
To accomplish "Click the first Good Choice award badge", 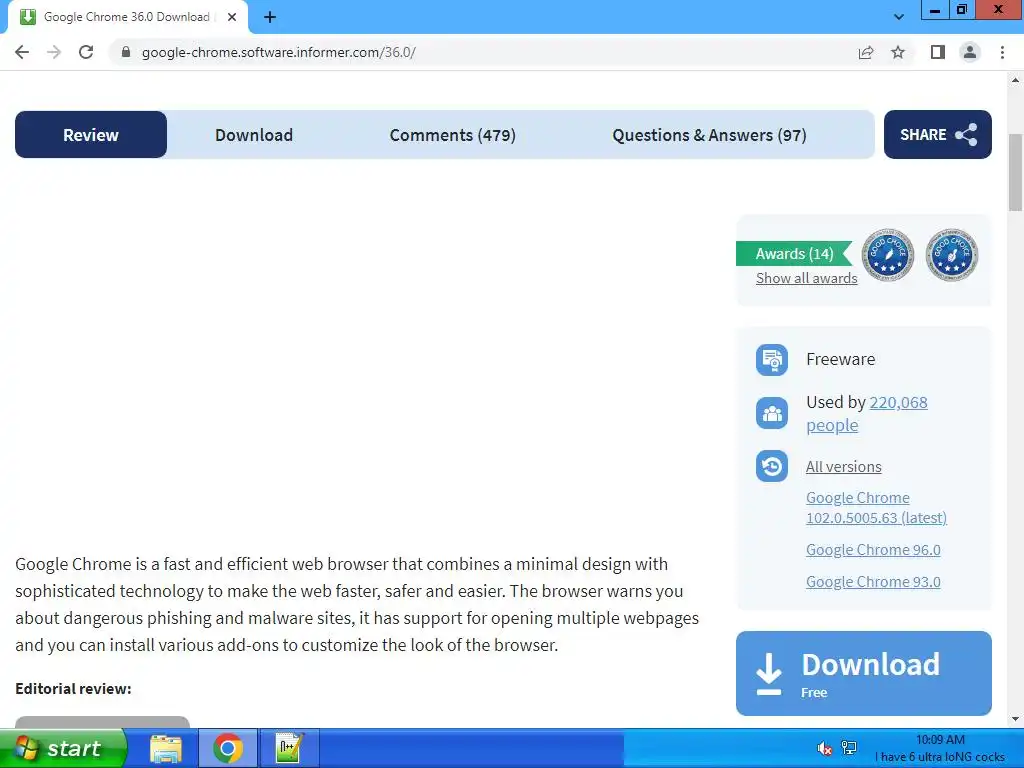I will click(x=888, y=255).
